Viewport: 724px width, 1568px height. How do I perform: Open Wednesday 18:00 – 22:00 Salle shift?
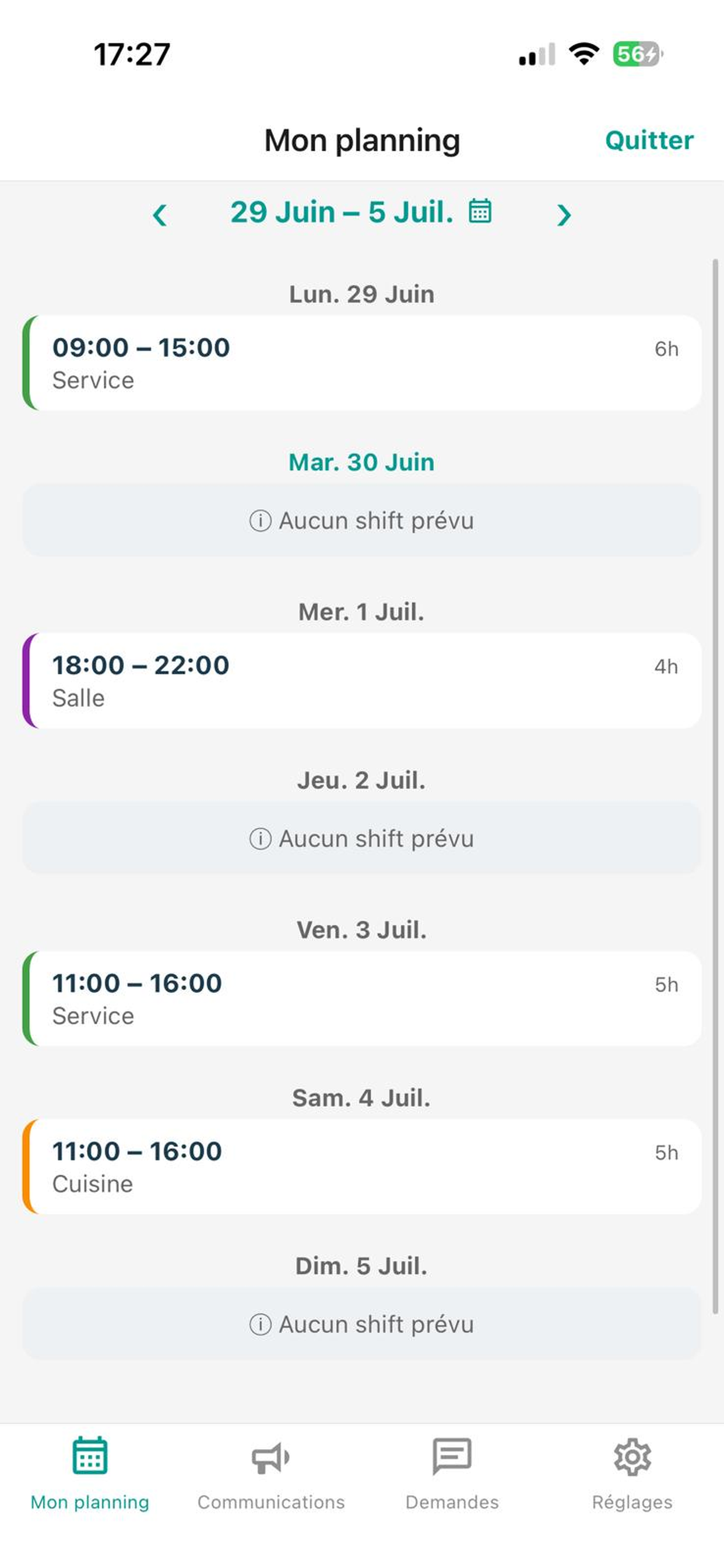[x=362, y=681]
